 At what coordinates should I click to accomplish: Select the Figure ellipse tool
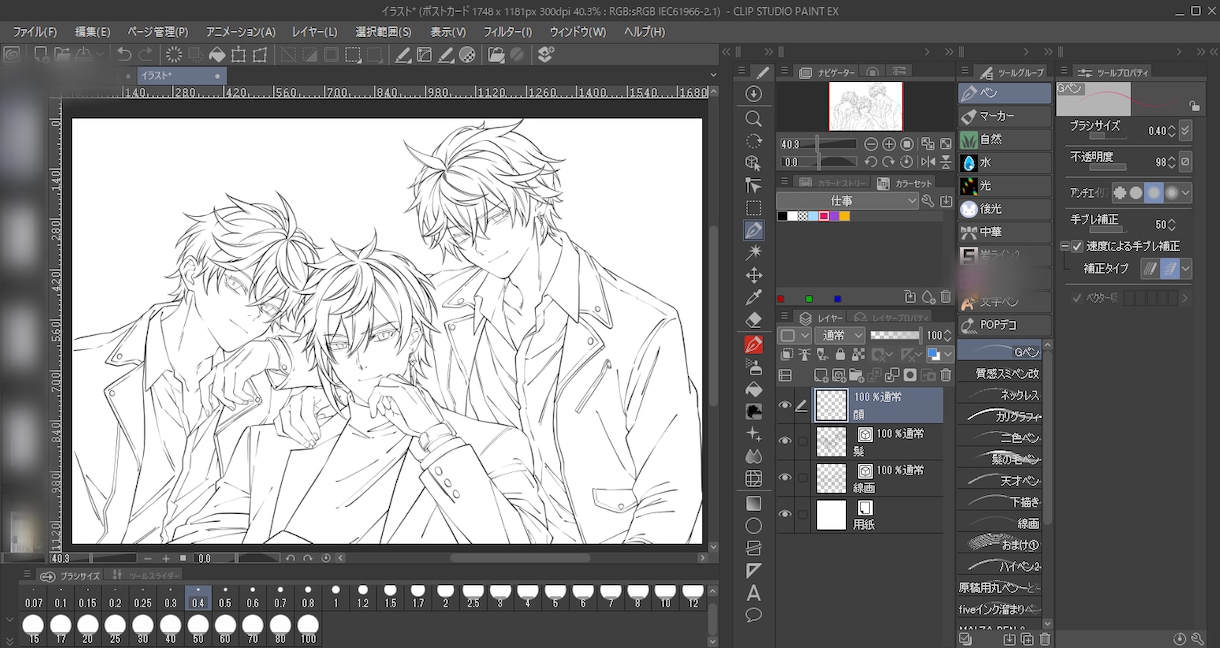coord(754,526)
